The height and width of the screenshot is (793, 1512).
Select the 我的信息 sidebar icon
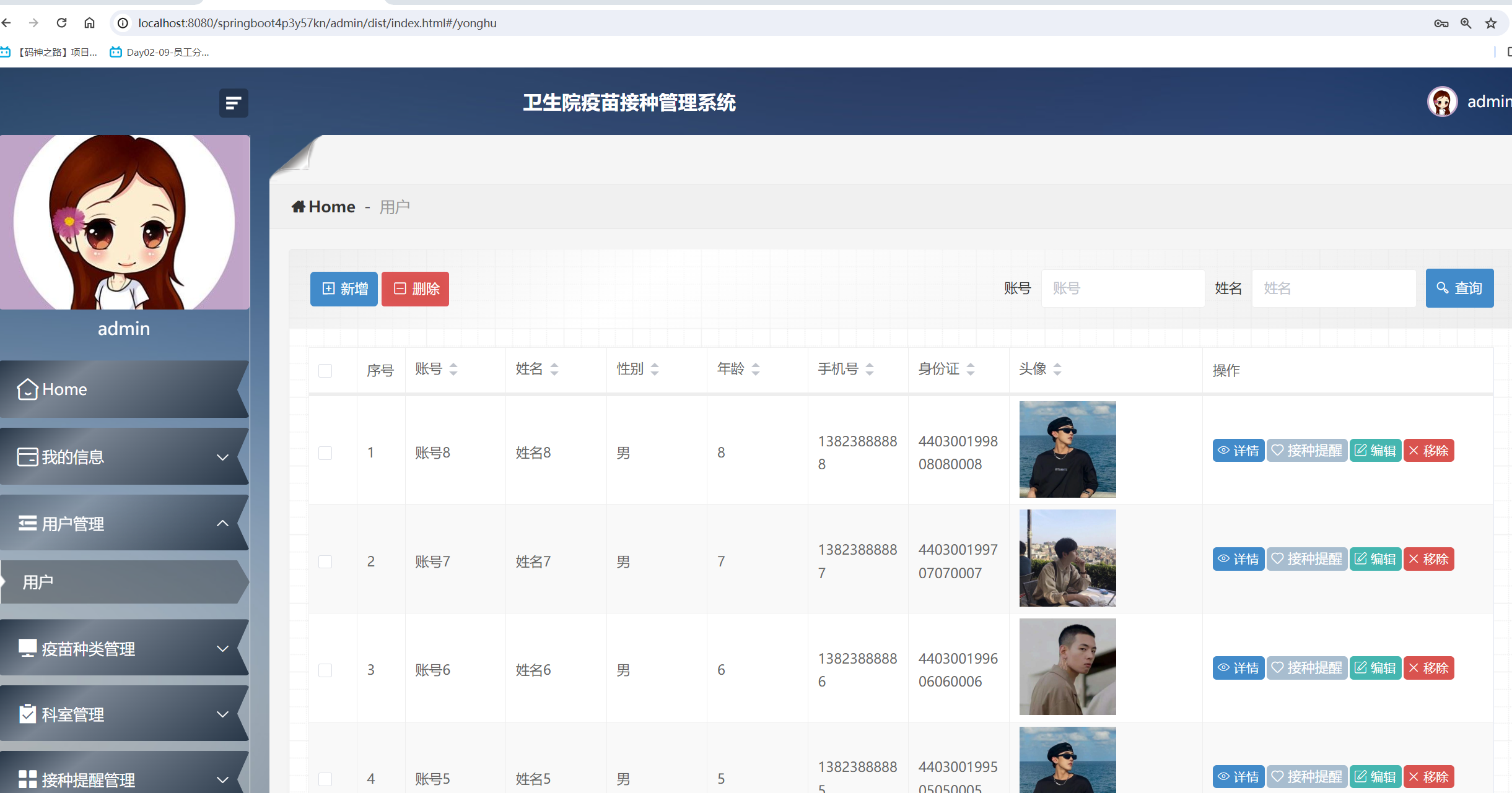pos(27,456)
